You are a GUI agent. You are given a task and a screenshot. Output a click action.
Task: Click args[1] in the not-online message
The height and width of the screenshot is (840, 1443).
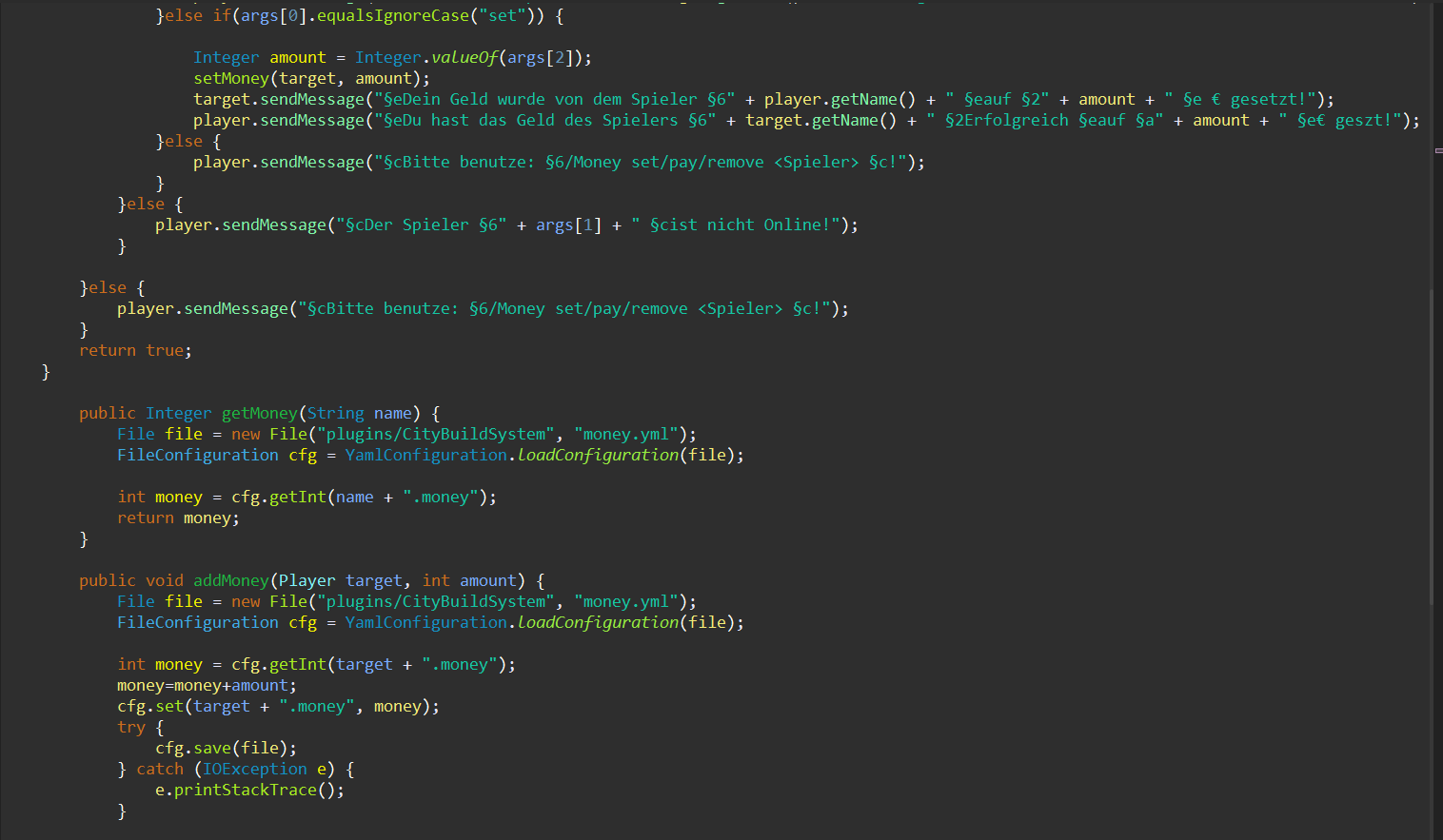pyautogui.click(x=568, y=225)
